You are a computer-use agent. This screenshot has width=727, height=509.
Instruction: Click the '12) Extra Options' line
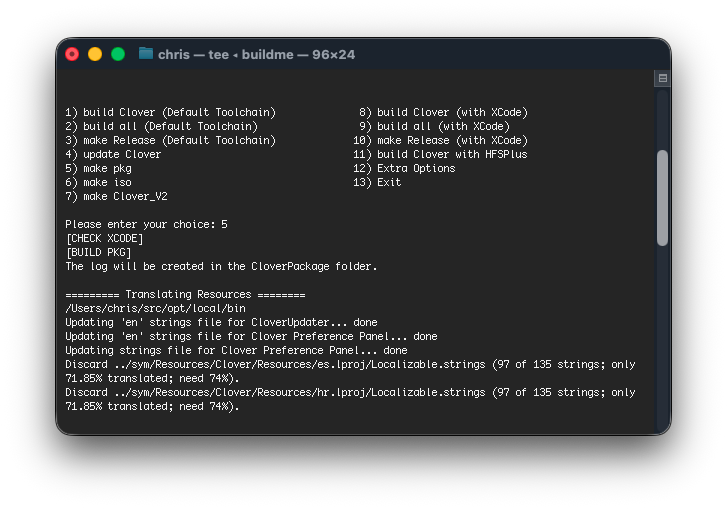(x=404, y=168)
